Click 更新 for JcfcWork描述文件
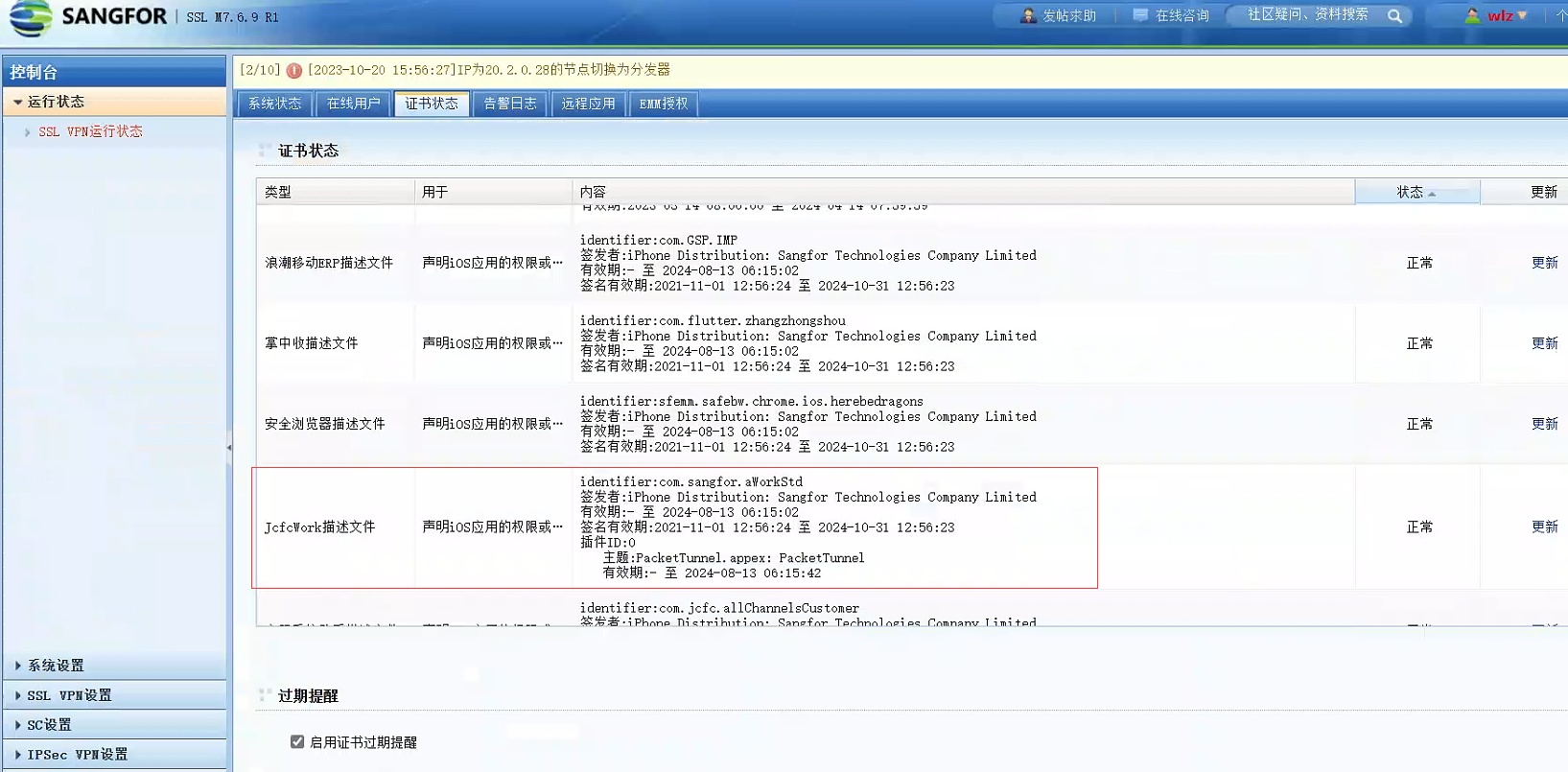Viewport: 1568px width, 772px height. [1544, 526]
